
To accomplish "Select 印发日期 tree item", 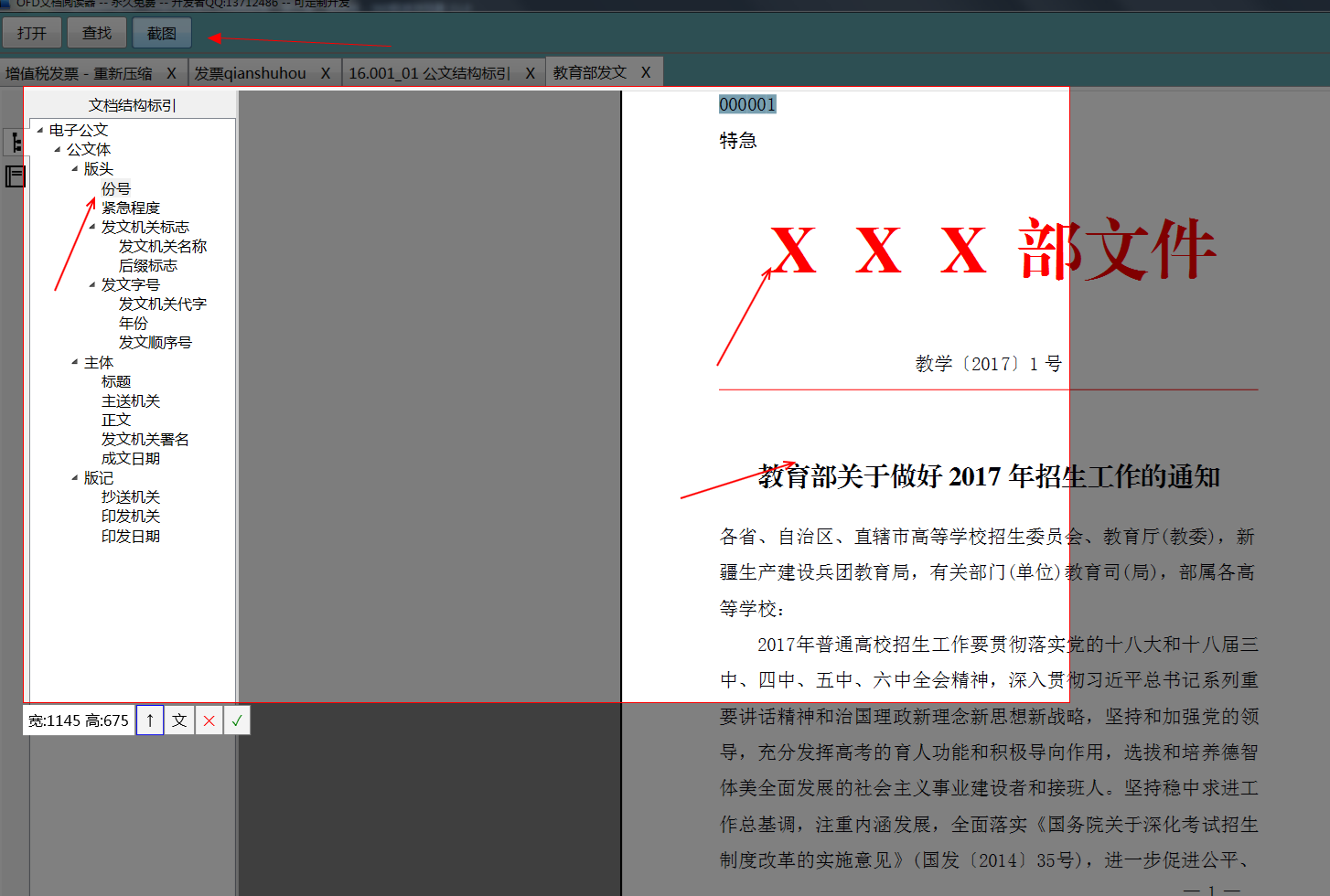I will pyautogui.click(x=131, y=536).
